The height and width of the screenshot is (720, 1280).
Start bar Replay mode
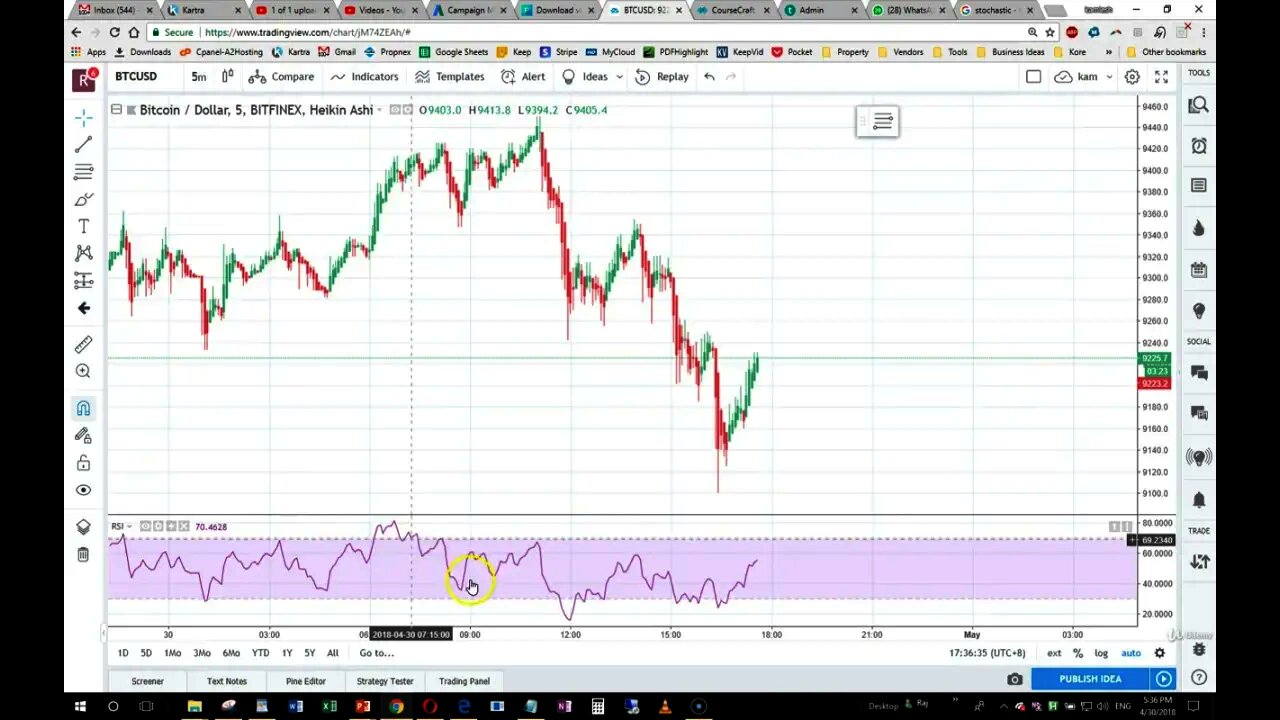point(662,76)
